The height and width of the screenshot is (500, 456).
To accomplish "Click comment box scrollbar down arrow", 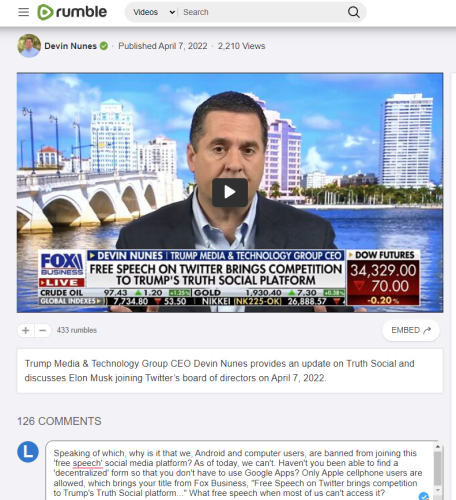I will [438, 490].
